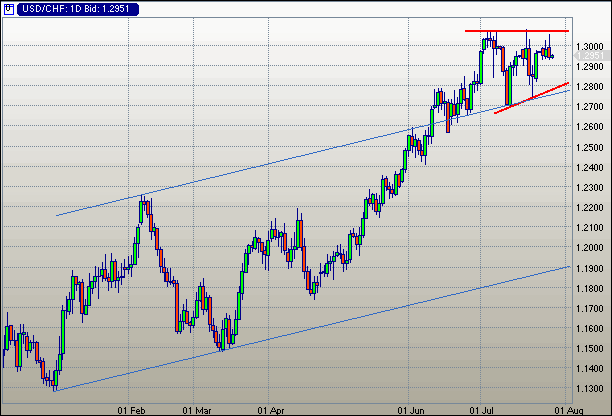Click the 1.2000 price axis label
This screenshot has height=416, width=612.
click(590, 248)
